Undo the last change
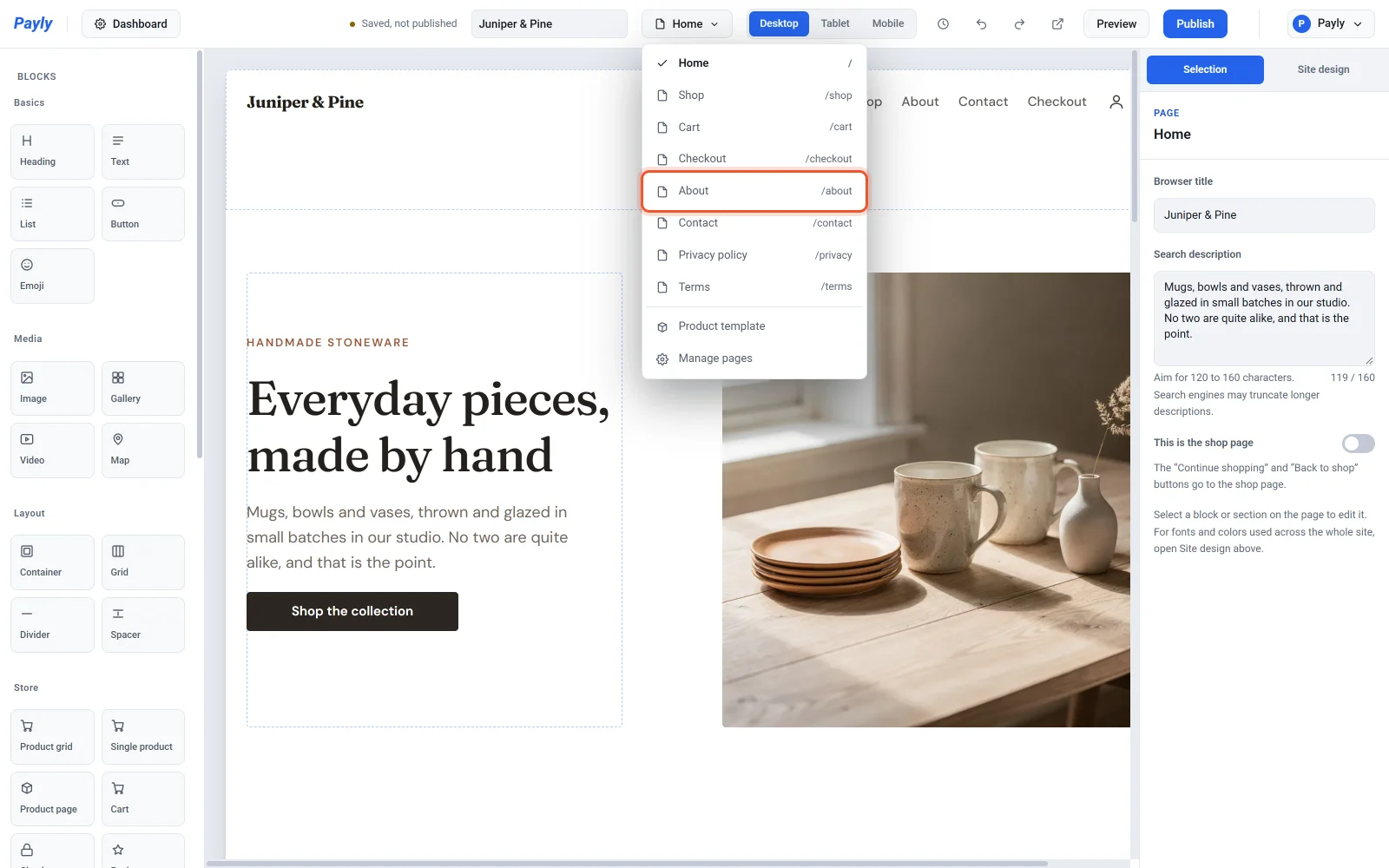This screenshot has width=1389, height=868. 981,24
